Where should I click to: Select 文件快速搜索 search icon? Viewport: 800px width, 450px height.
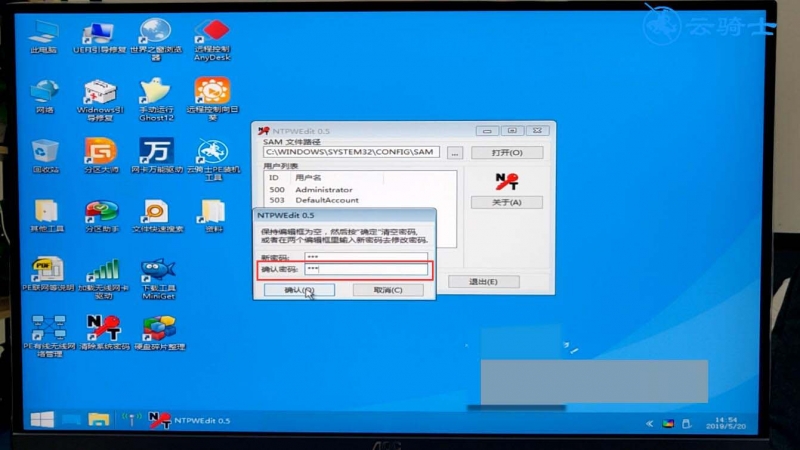[x=157, y=216]
